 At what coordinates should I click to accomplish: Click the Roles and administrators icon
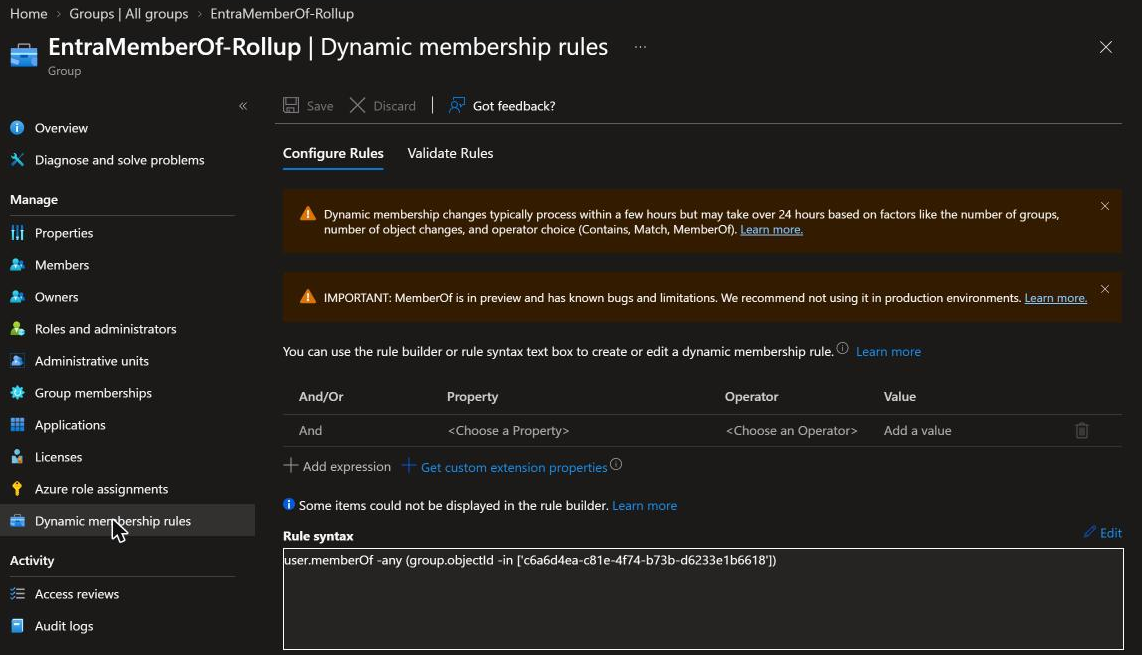point(17,329)
